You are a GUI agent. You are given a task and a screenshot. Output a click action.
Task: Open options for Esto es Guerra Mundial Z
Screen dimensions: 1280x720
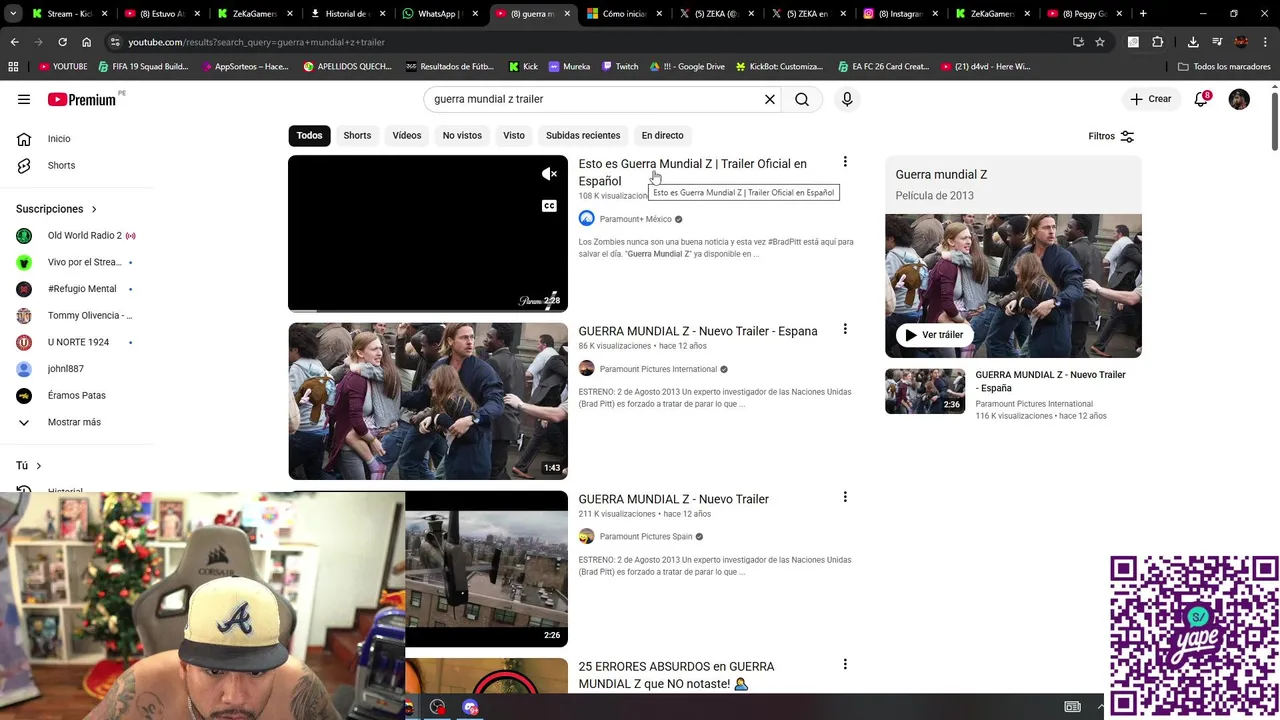pos(845,162)
